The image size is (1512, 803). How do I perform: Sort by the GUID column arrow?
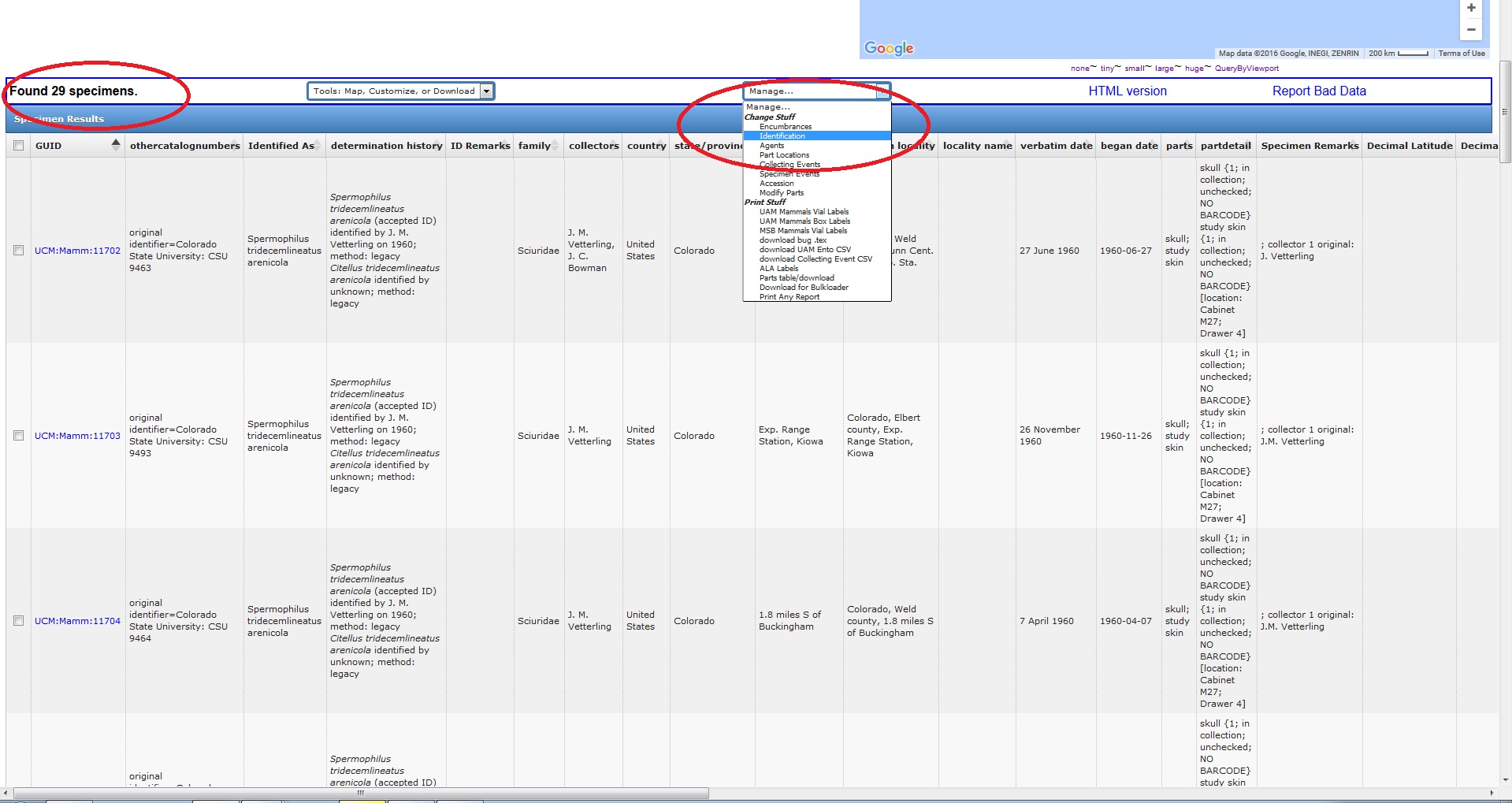click(116, 144)
